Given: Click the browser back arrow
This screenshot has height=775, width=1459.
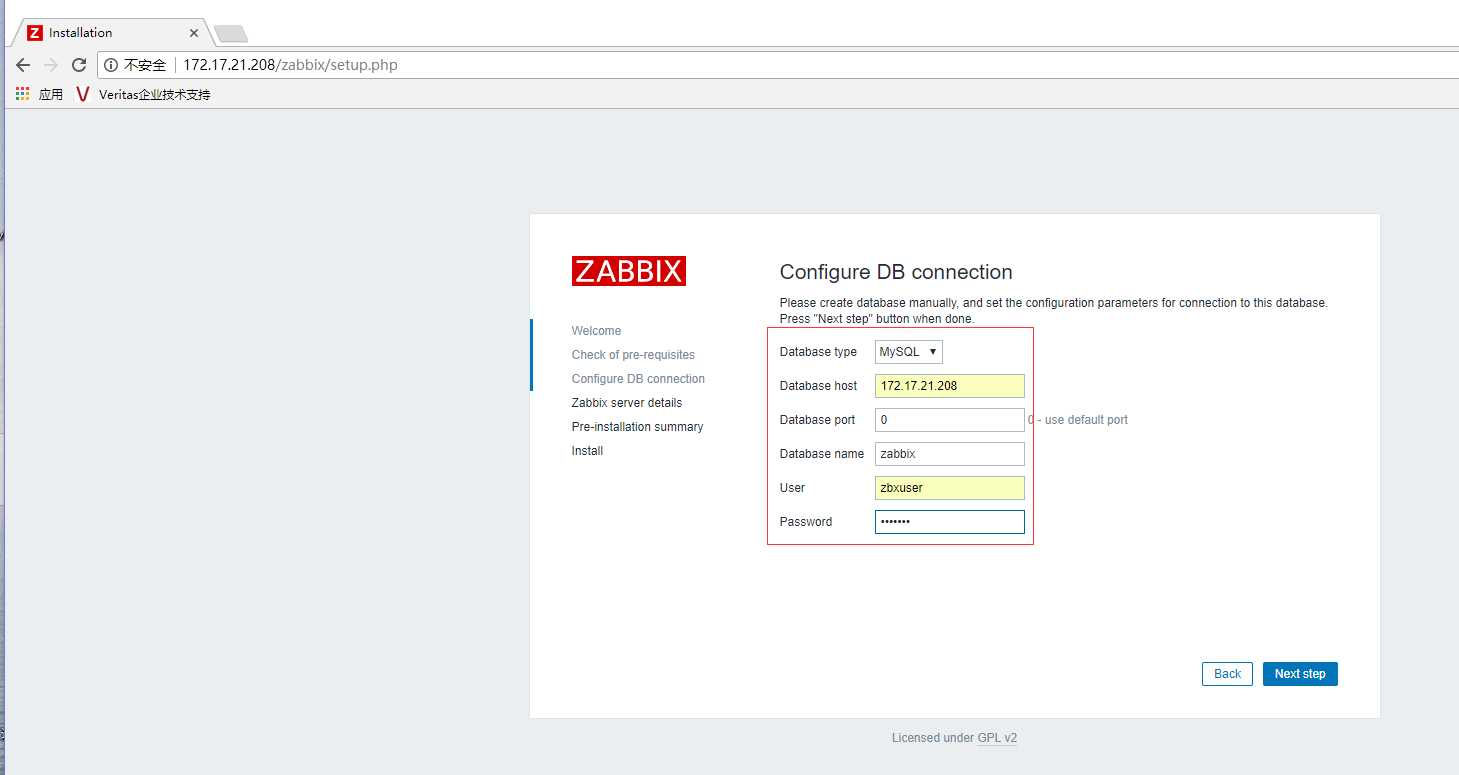Looking at the screenshot, I should point(23,65).
